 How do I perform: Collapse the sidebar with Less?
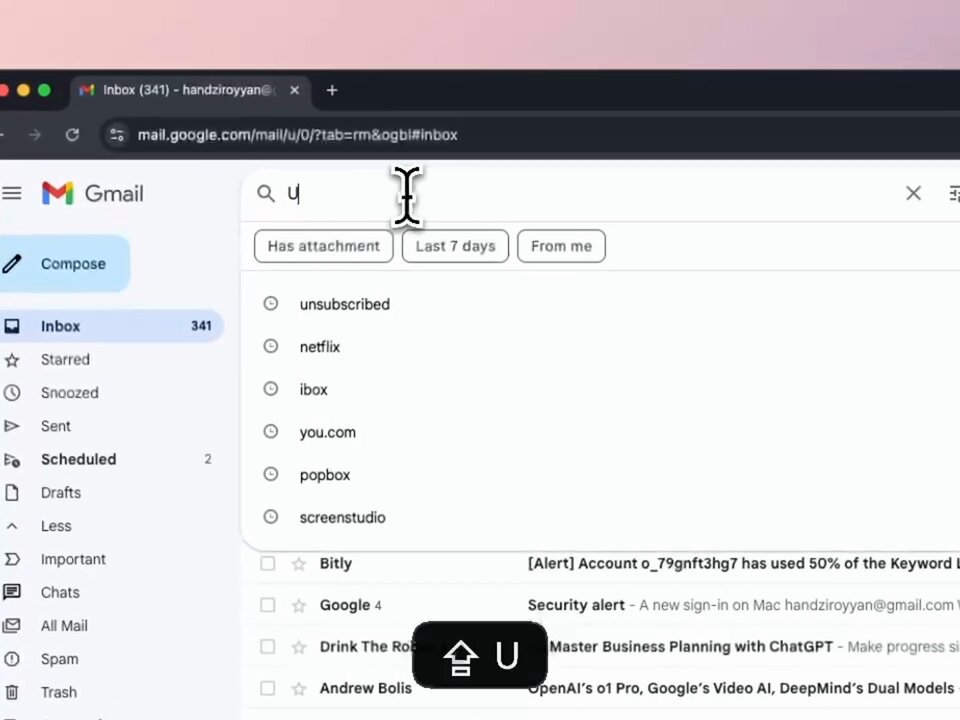[56, 526]
